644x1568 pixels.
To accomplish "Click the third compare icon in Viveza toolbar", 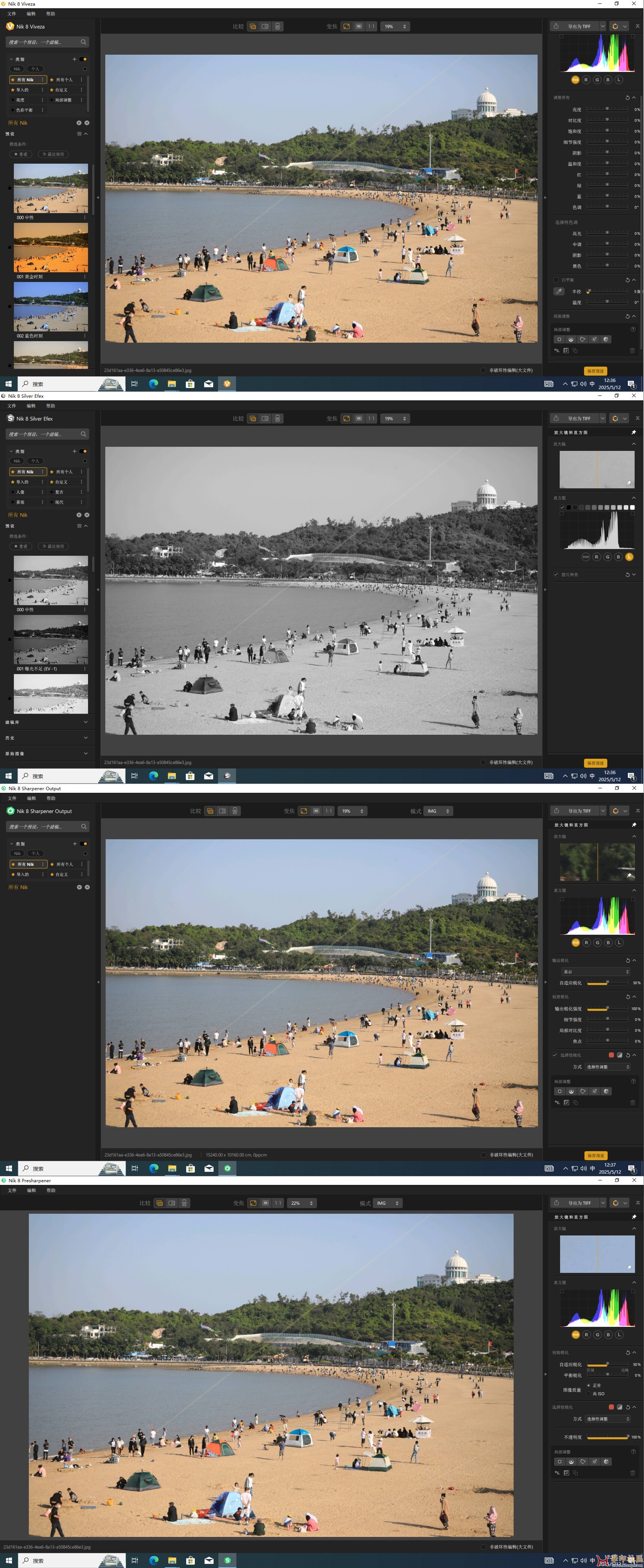I will click(x=278, y=26).
